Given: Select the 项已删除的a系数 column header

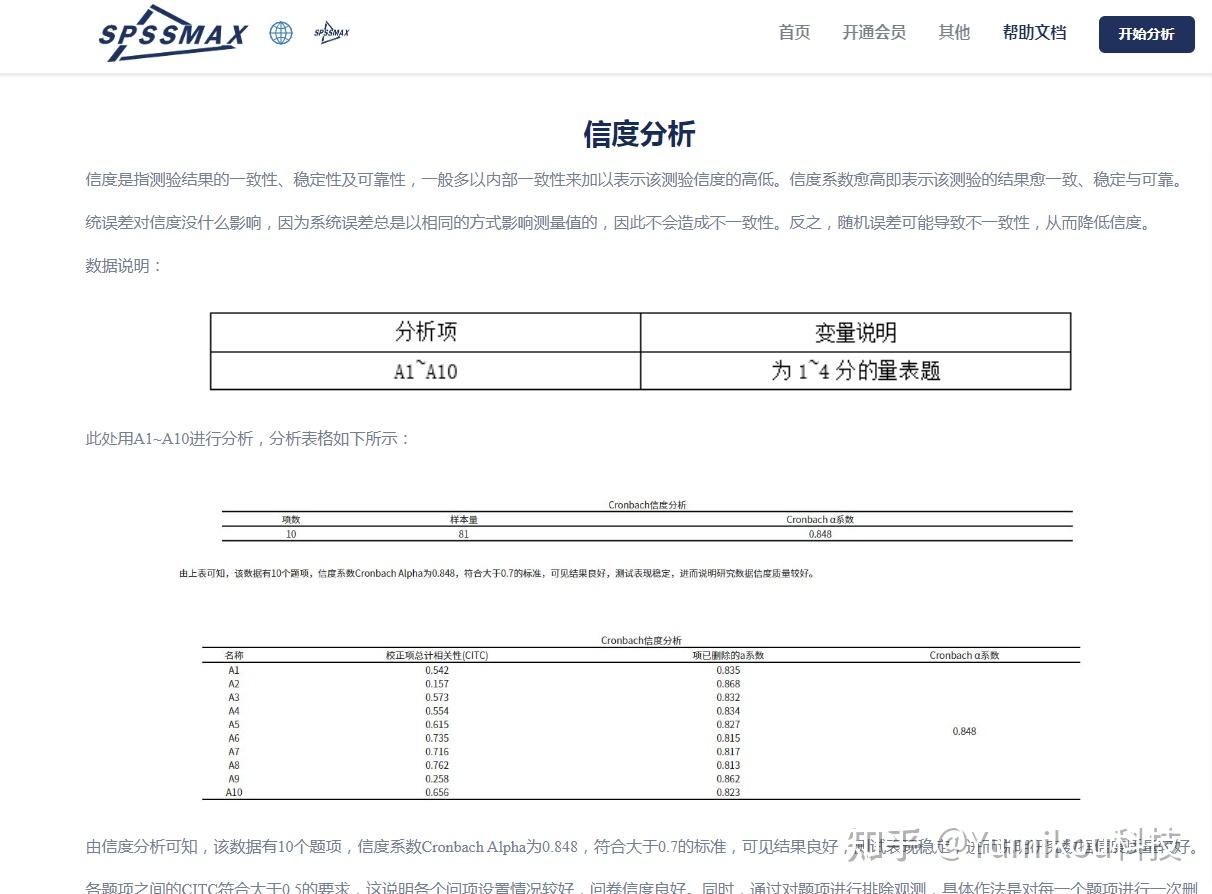Looking at the screenshot, I should tap(729, 655).
